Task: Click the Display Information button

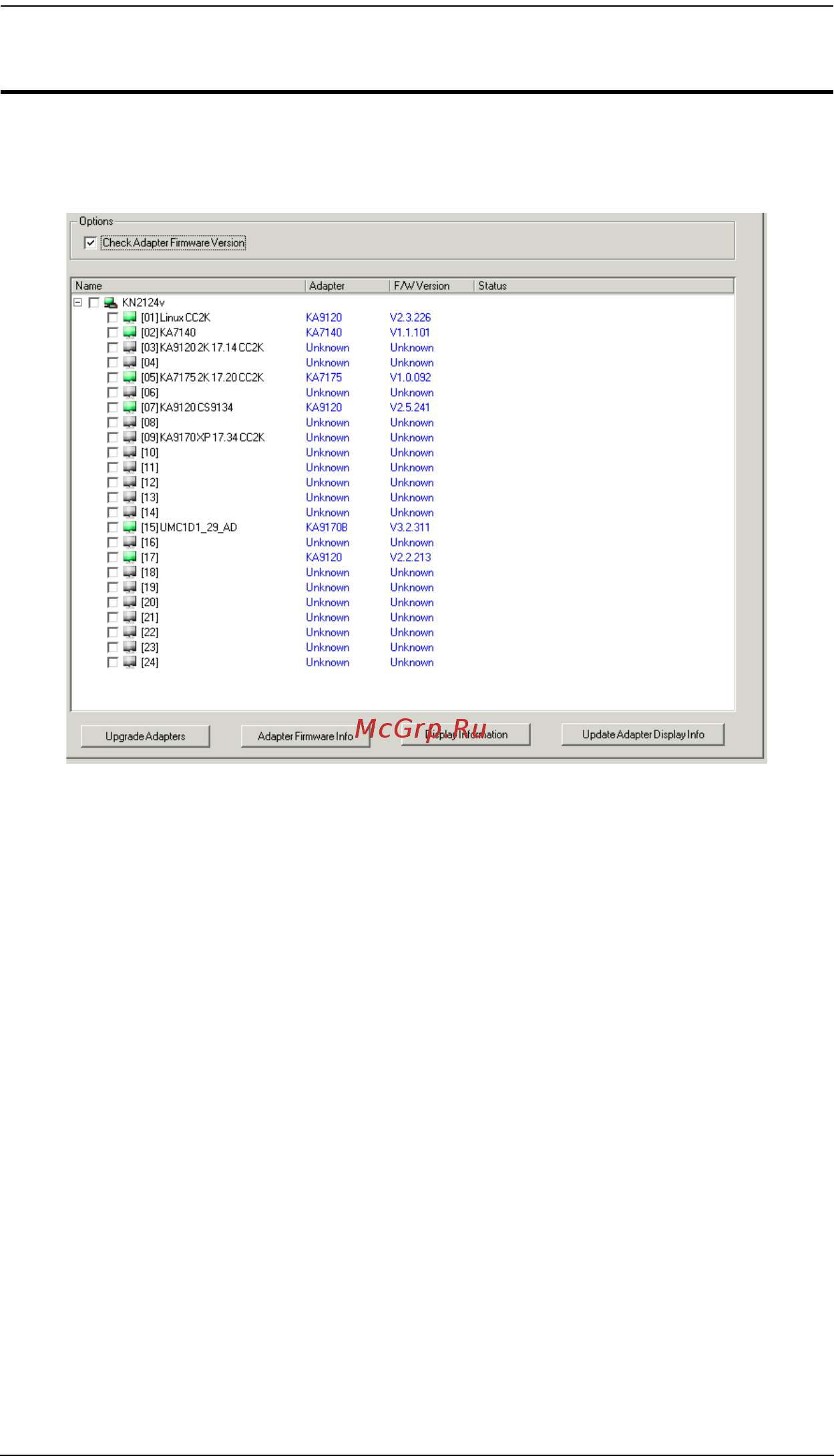Action: point(466,734)
